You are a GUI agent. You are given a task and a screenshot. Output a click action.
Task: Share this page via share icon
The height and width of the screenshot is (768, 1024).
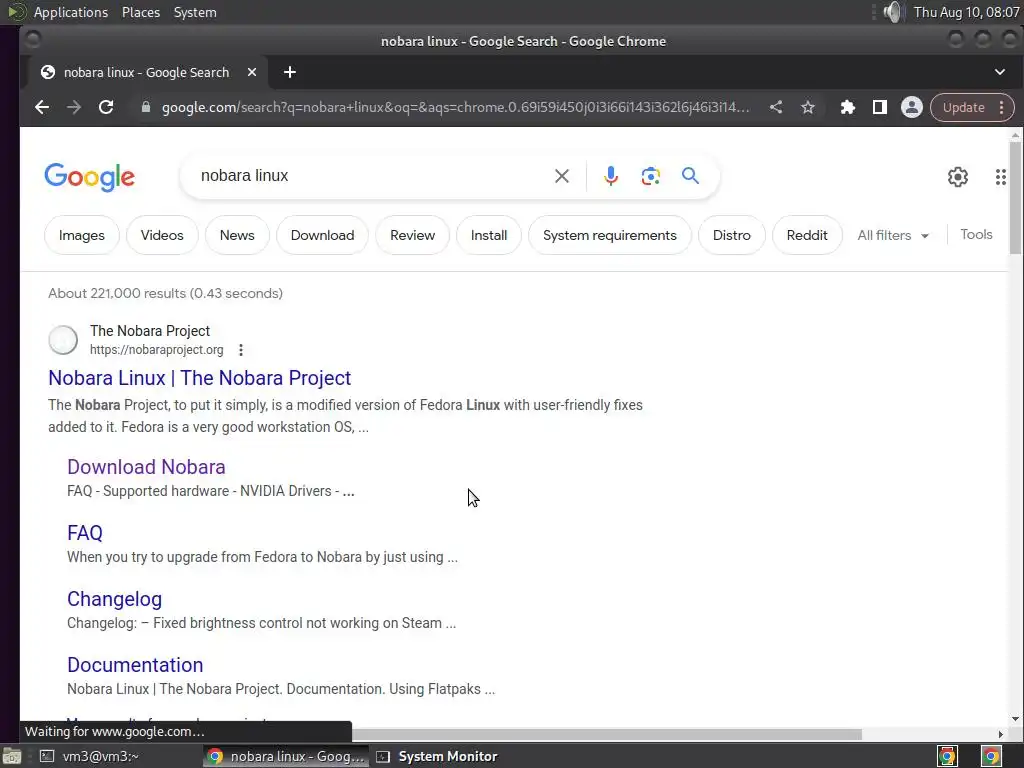click(x=776, y=107)
